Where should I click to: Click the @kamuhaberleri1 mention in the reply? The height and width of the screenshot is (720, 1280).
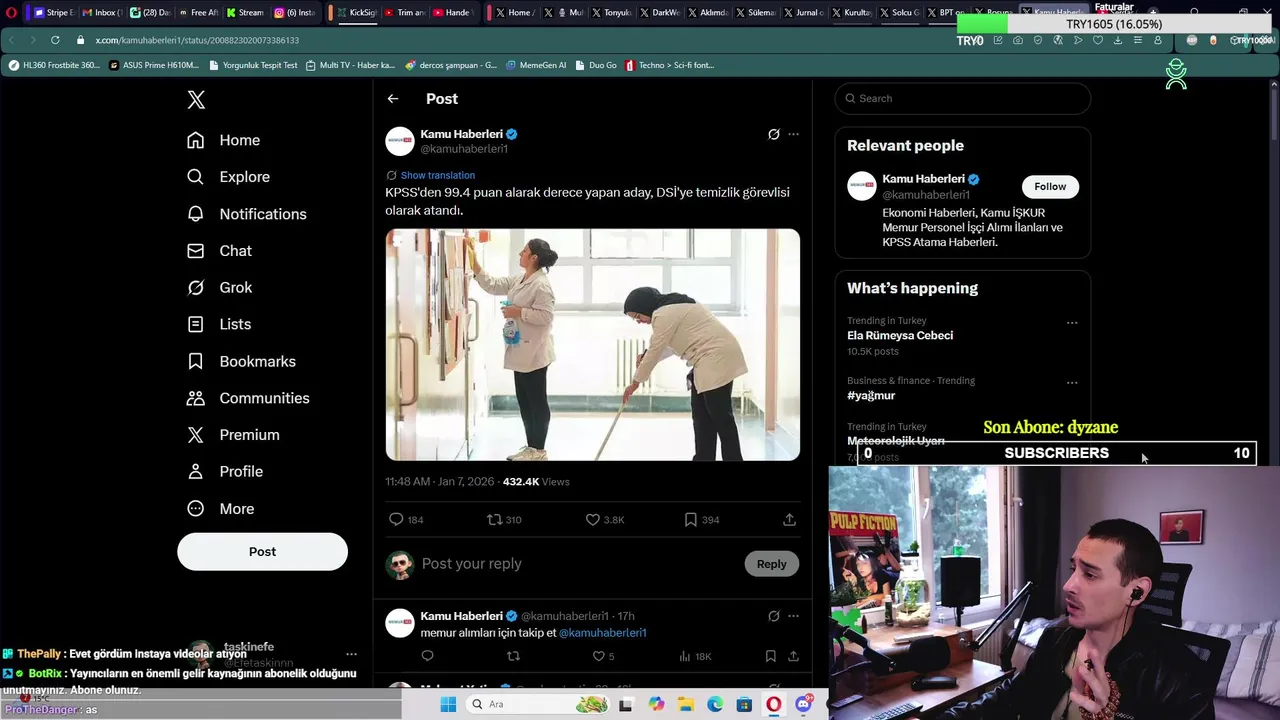[603, 633]
